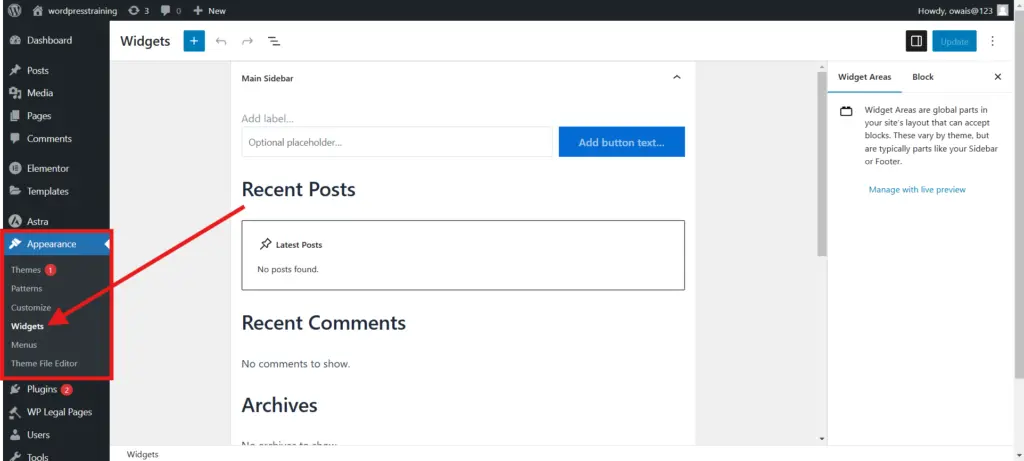1024x461 pixels.
Task: Click the editor canvas vertical scrollbar
Action: coord(822,163)
